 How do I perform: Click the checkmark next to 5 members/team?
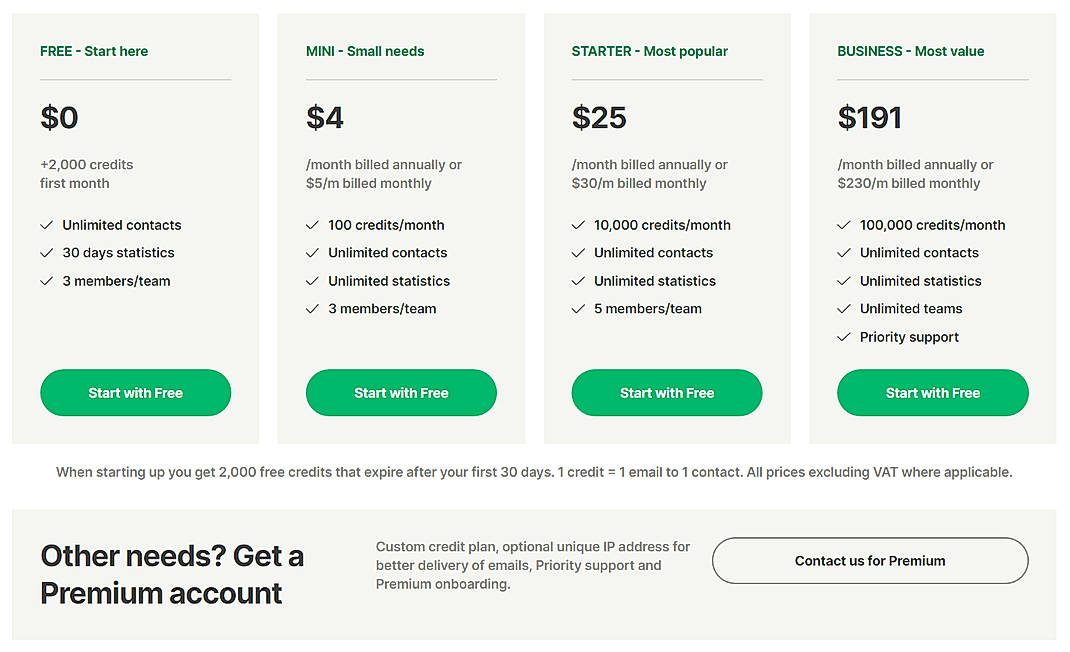point(578,309)
